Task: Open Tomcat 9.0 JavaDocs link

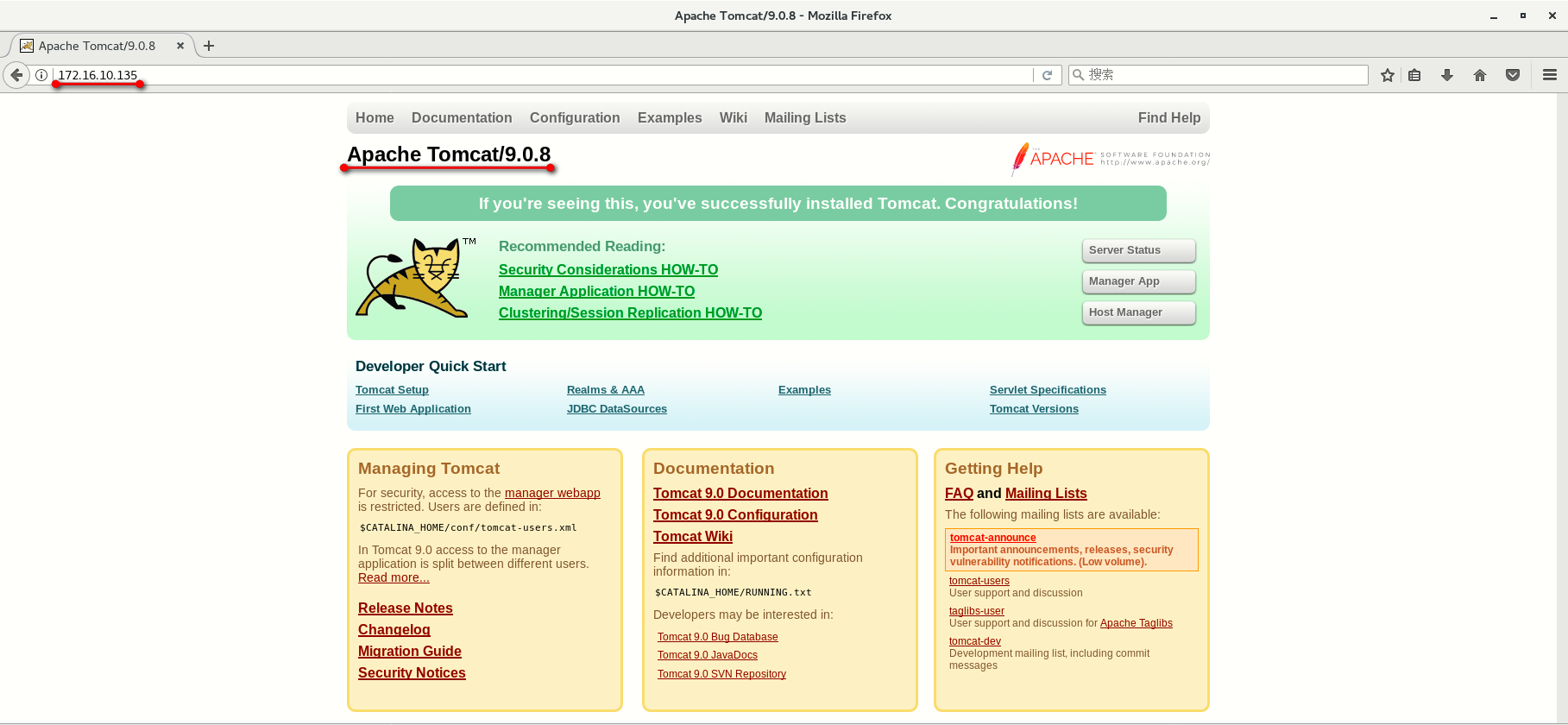Action: (708, 655)
